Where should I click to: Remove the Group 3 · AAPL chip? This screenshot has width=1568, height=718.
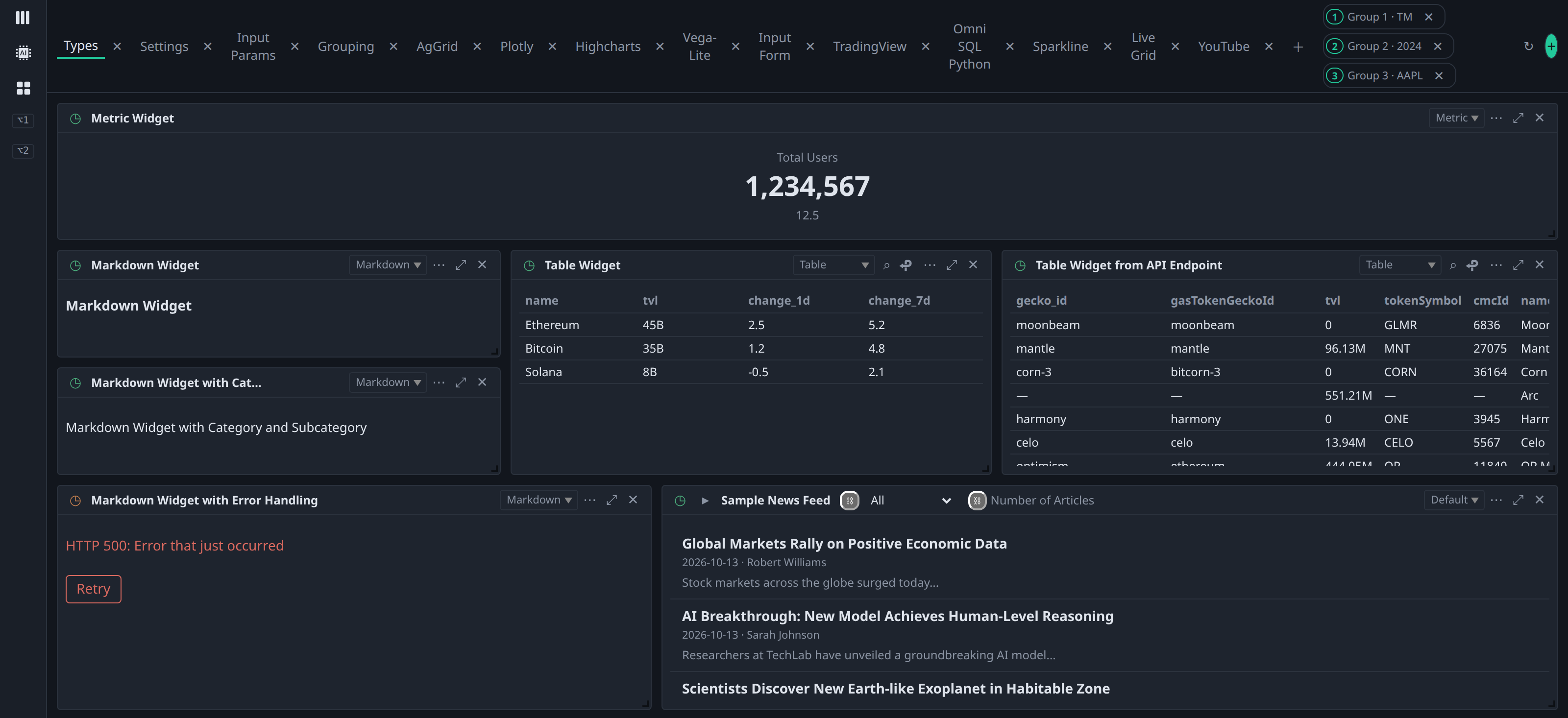coord(1438,76)
